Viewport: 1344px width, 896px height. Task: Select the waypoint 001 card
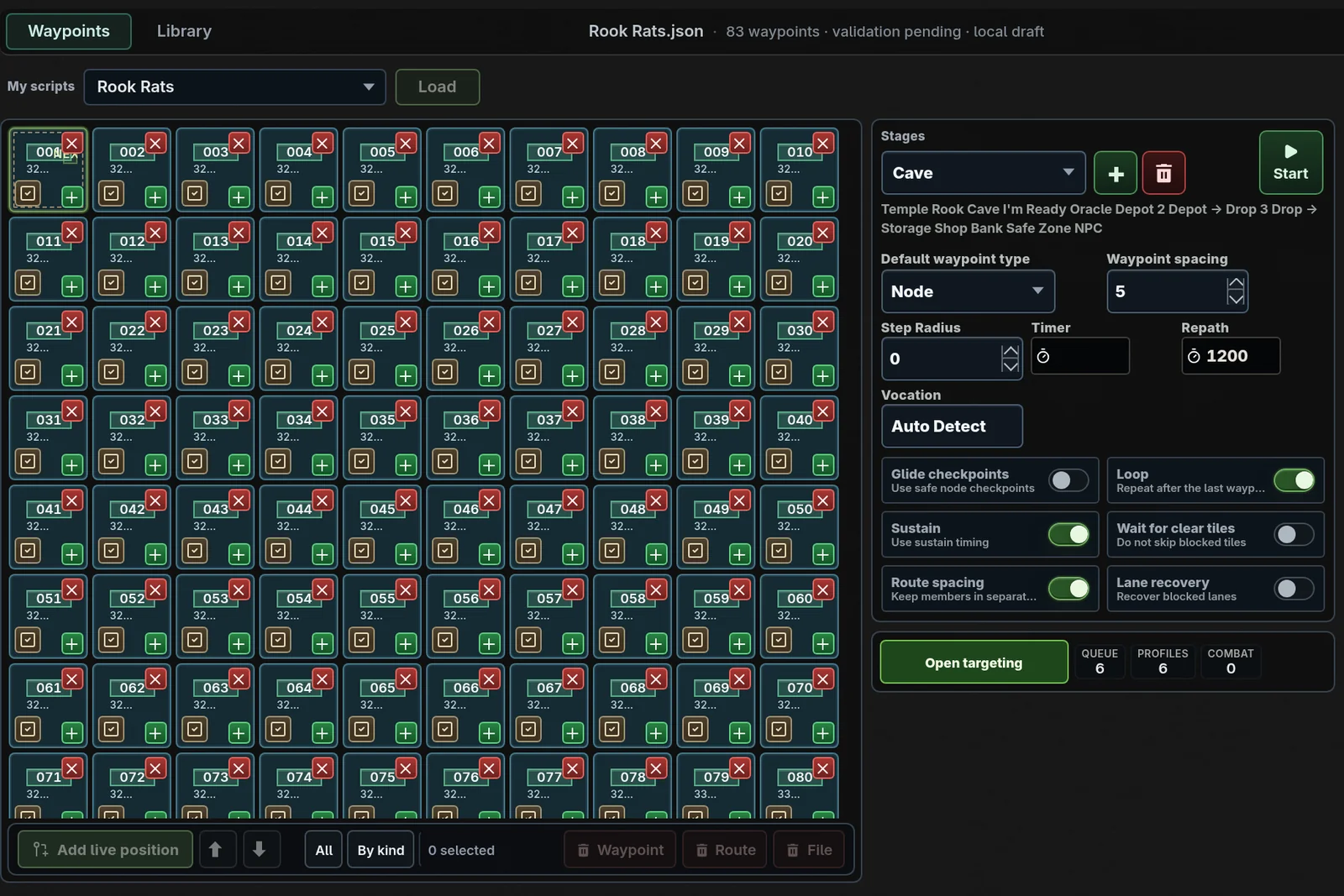pos(48,169)
